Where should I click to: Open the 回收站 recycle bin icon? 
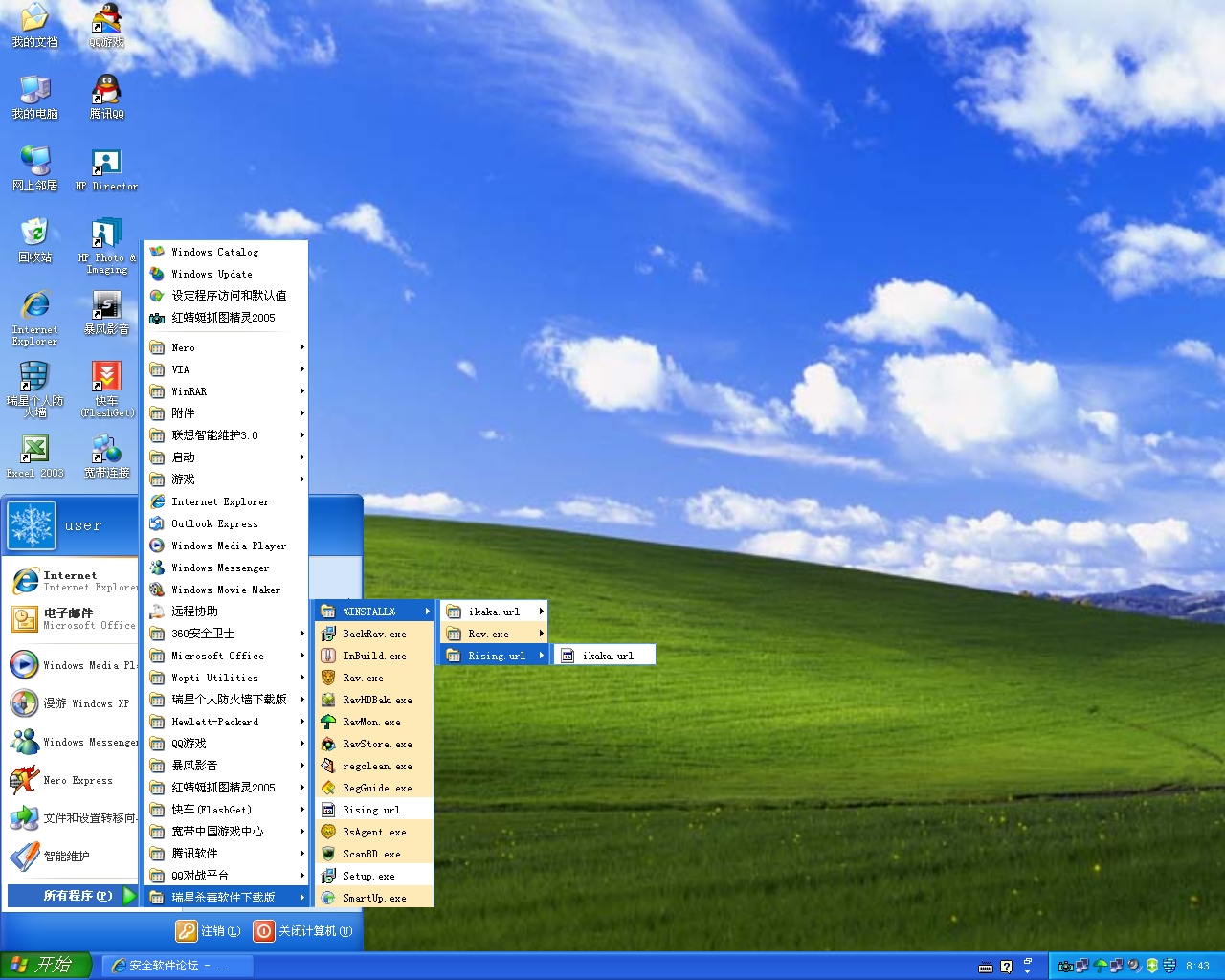[x=34, y=238]
